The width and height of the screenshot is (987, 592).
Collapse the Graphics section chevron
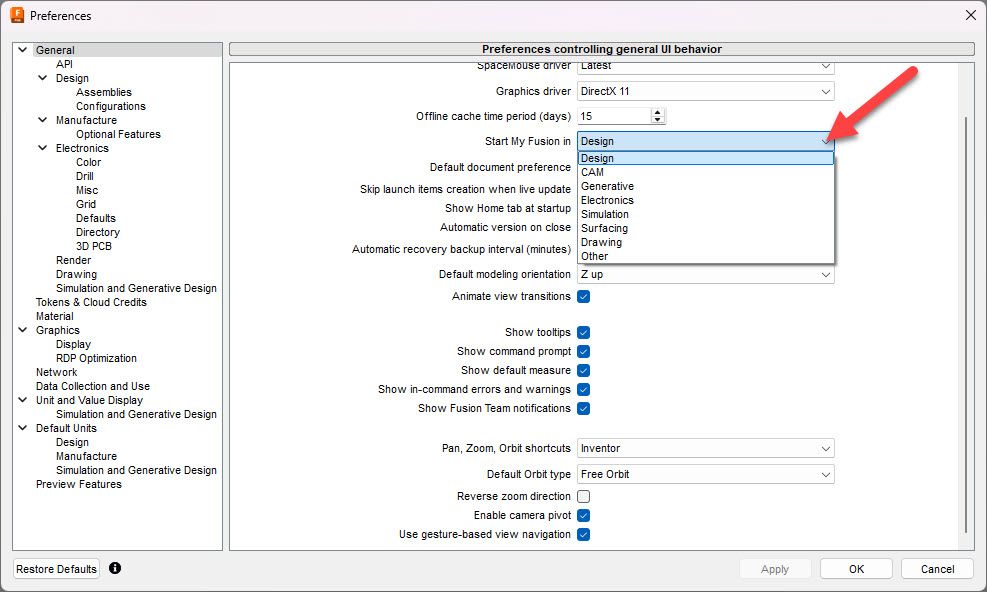click(23, 330)
